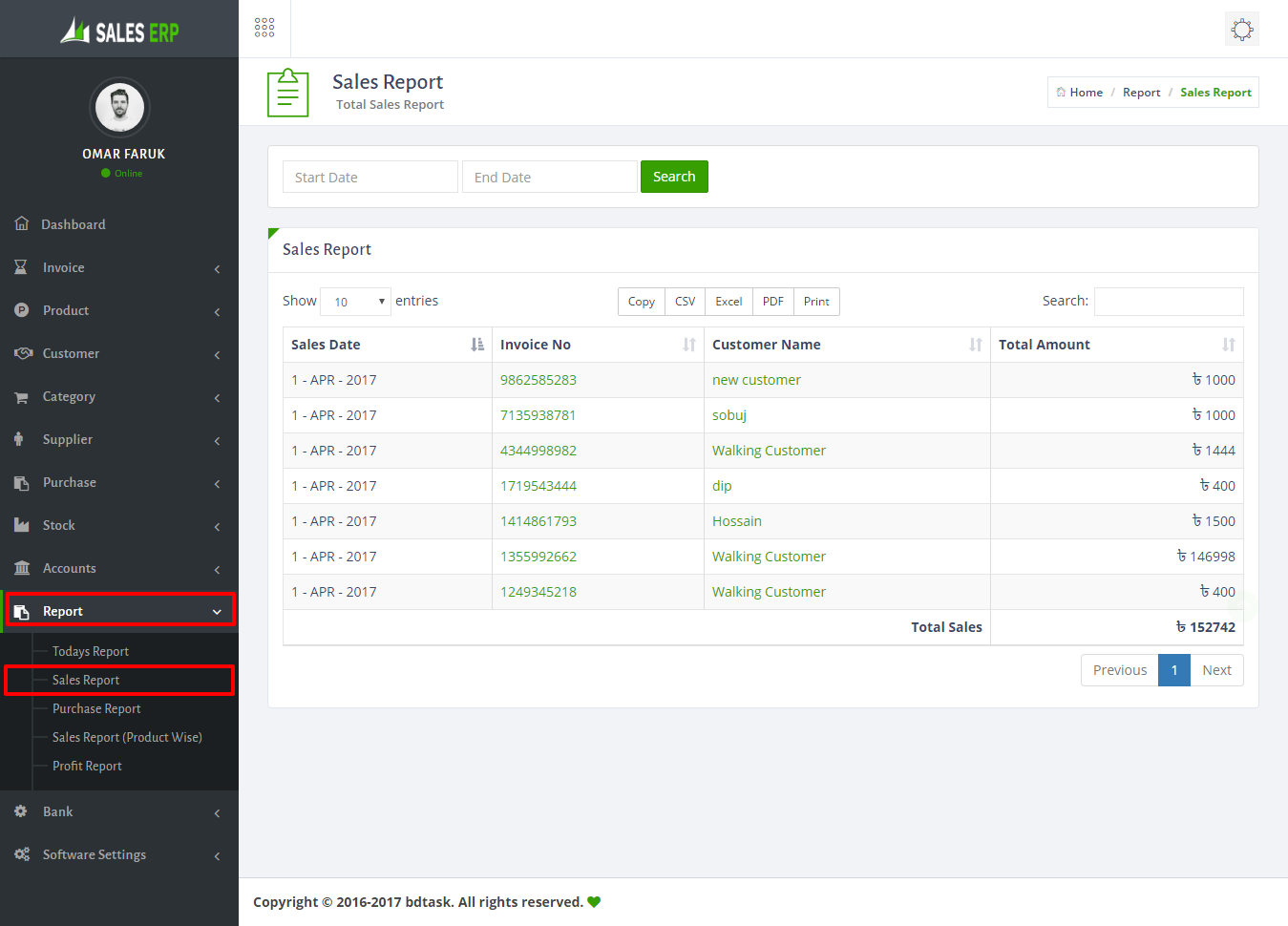Image resolution: width=1288 pixels, height=926 pixels.
Task: Select Todays Report in the sidebar
Action: 91,651
